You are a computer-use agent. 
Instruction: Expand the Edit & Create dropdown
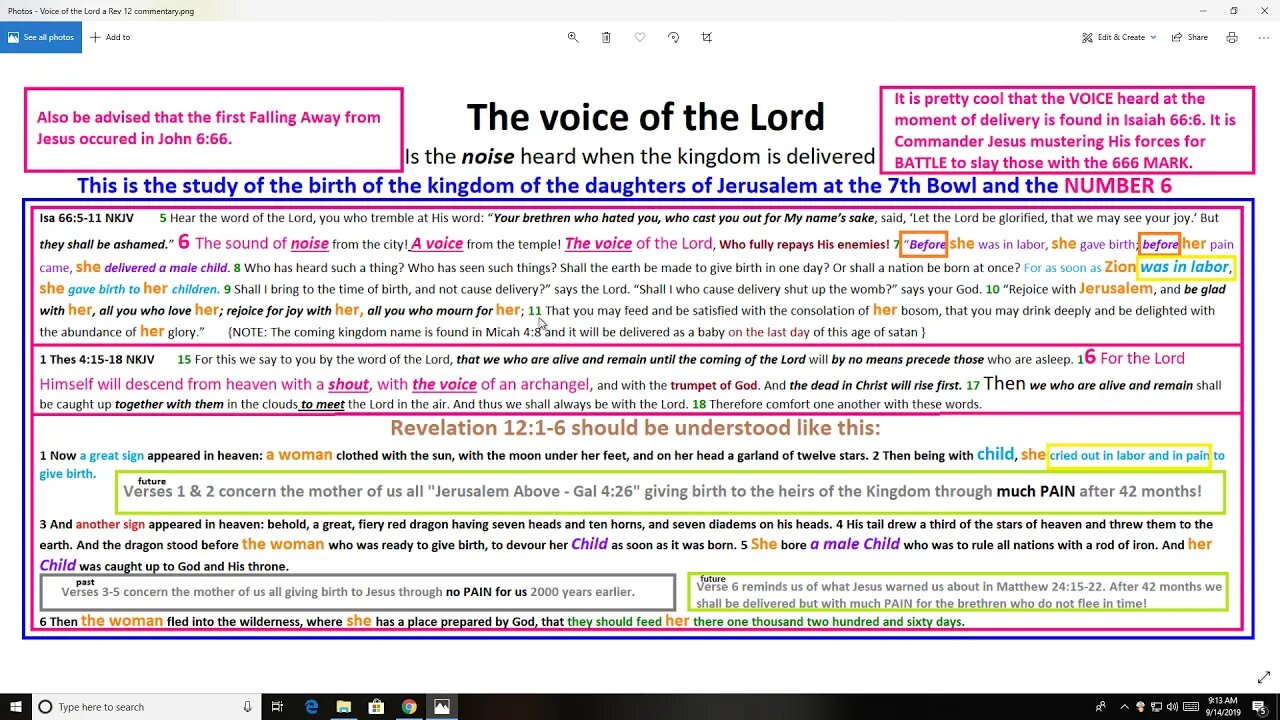(1119, 37)
